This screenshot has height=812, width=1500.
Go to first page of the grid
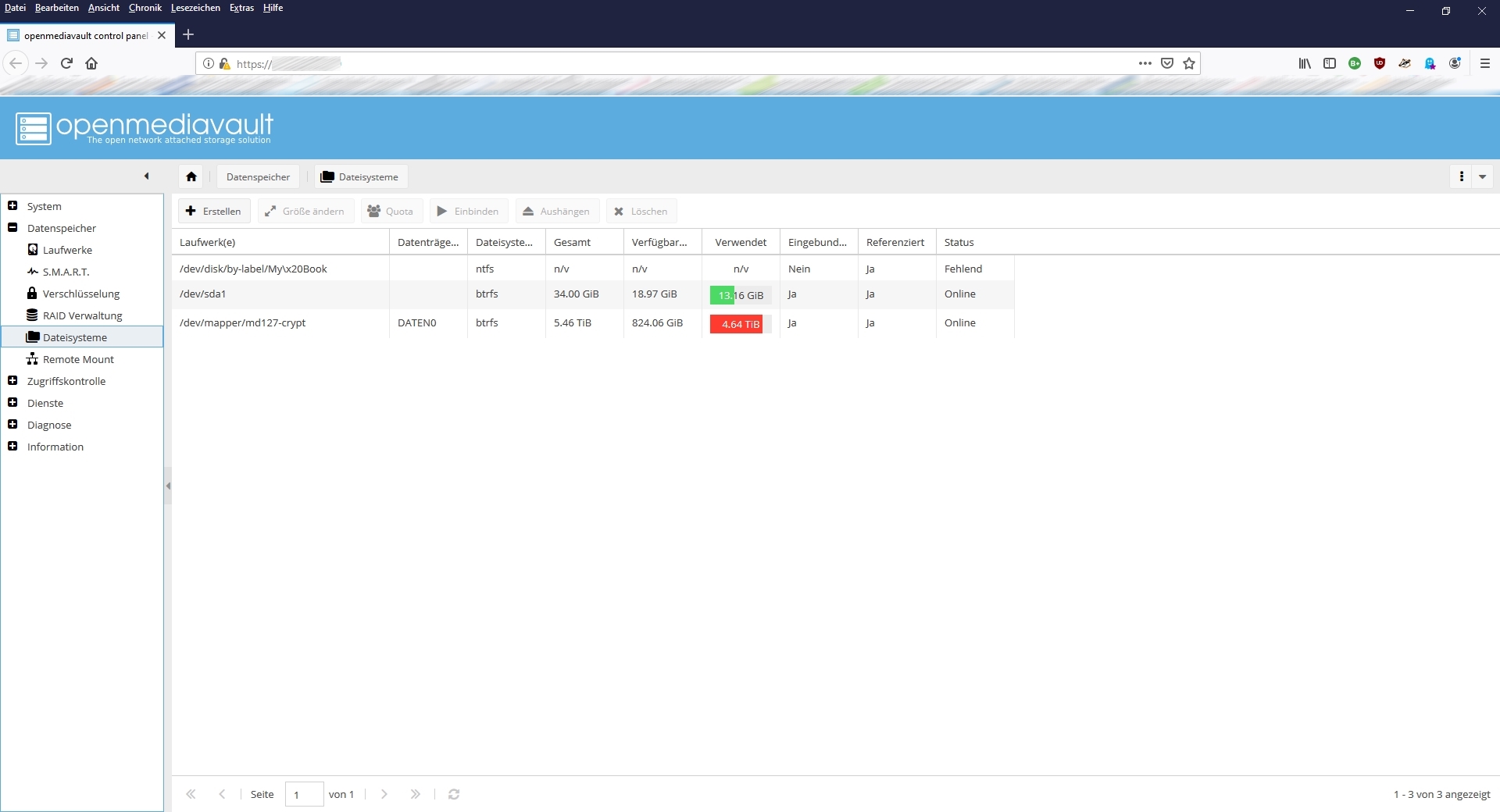coord(191,794)
